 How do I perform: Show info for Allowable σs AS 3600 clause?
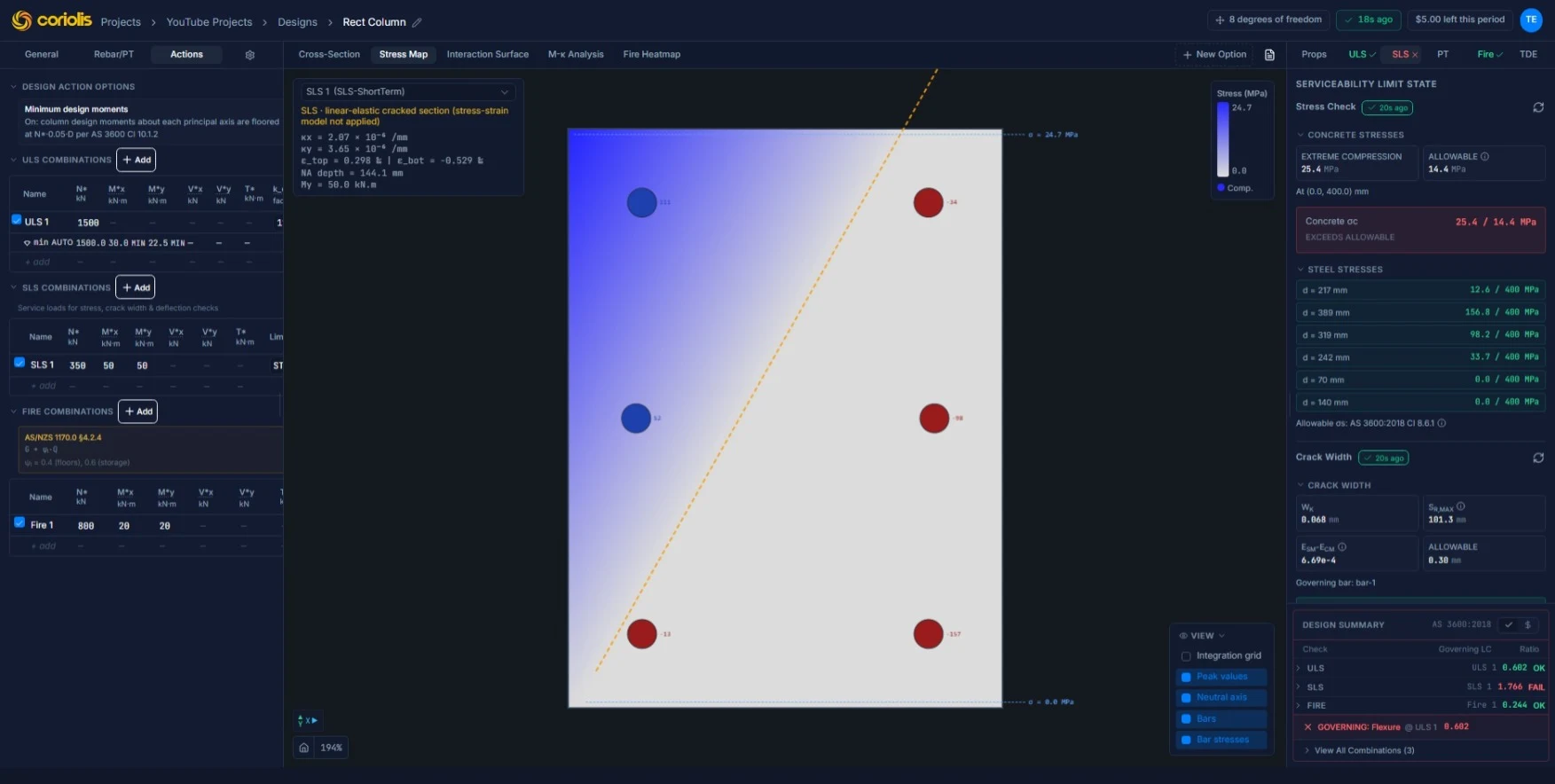tap(1441, 423)
